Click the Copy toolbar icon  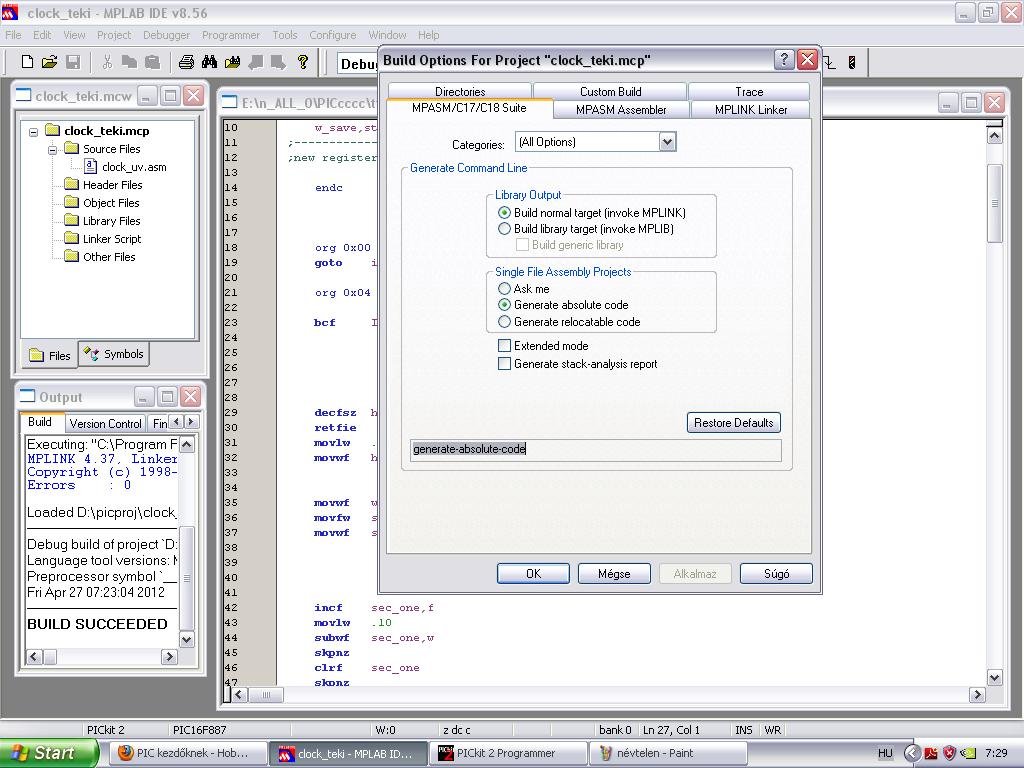(x=129, y=62)
